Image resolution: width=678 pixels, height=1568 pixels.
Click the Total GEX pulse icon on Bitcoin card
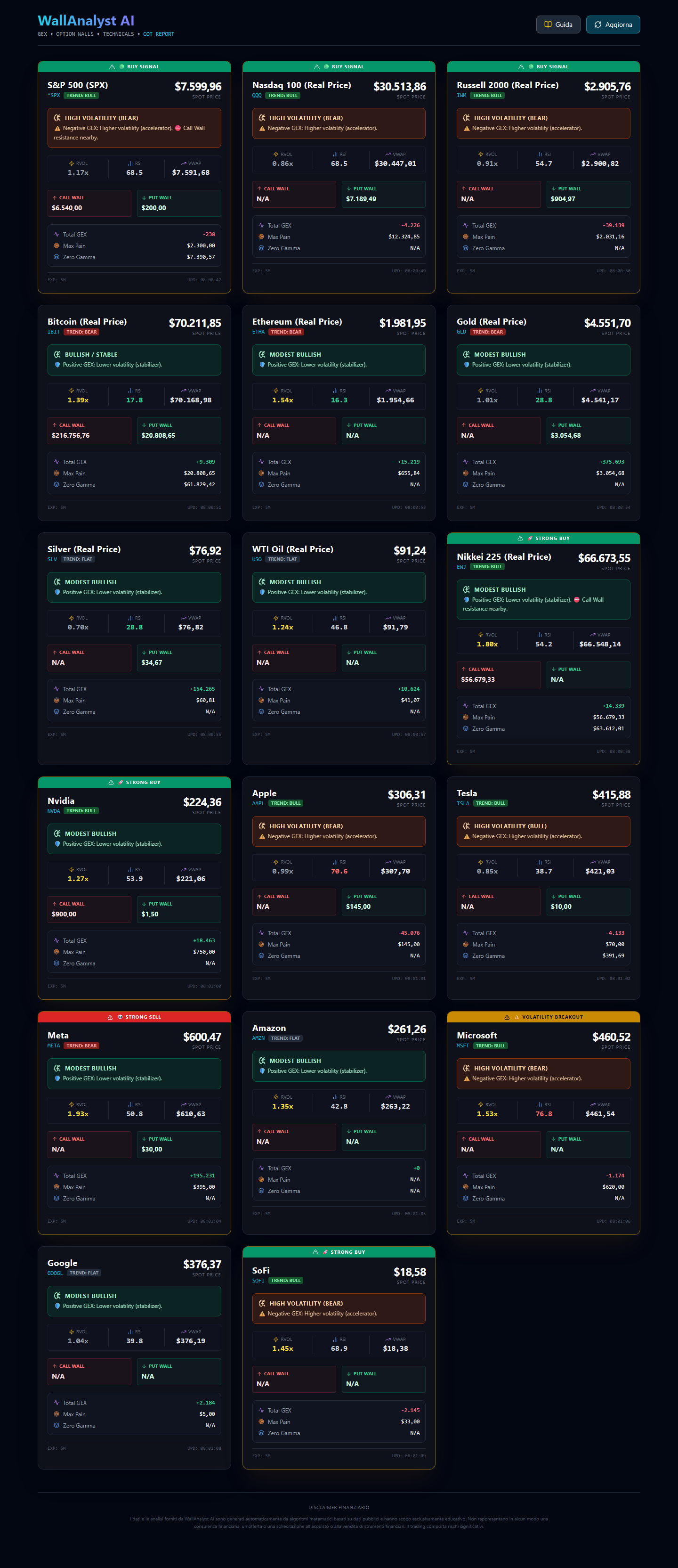pos(56,462)
